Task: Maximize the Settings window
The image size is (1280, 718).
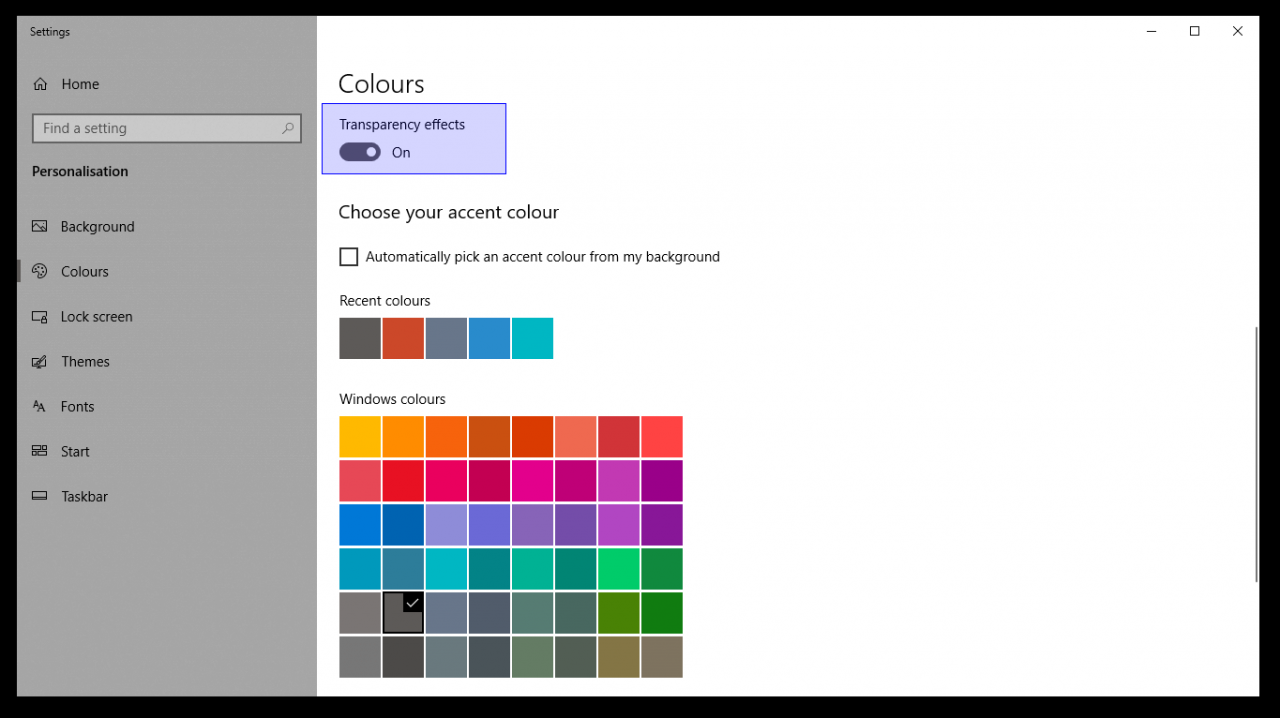Action: tap(1194, 31)
